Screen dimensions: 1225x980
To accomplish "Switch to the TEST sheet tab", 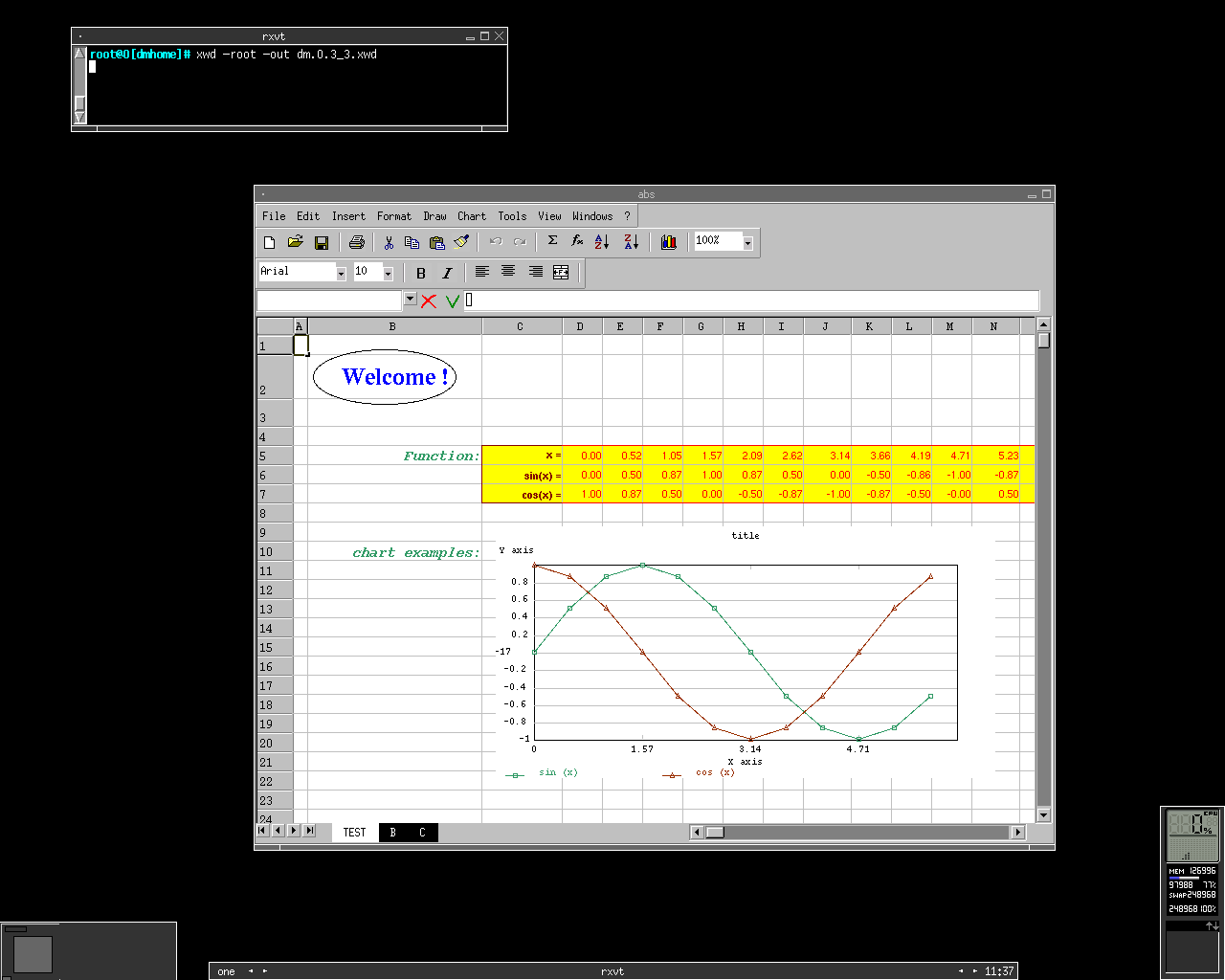I will tap(354, 833).
